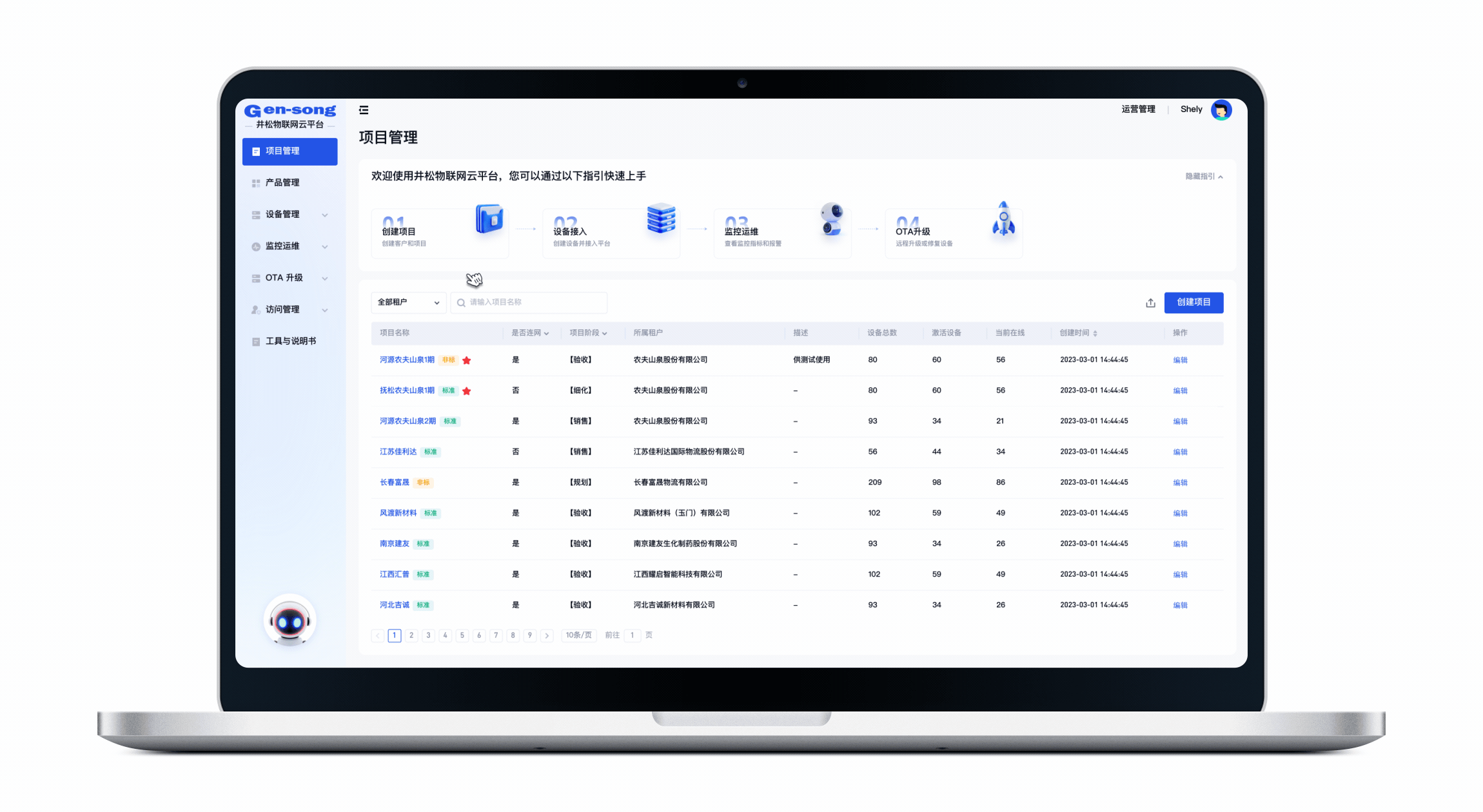Sort by 创建时间 using the sort arrows

(1095, 333)
